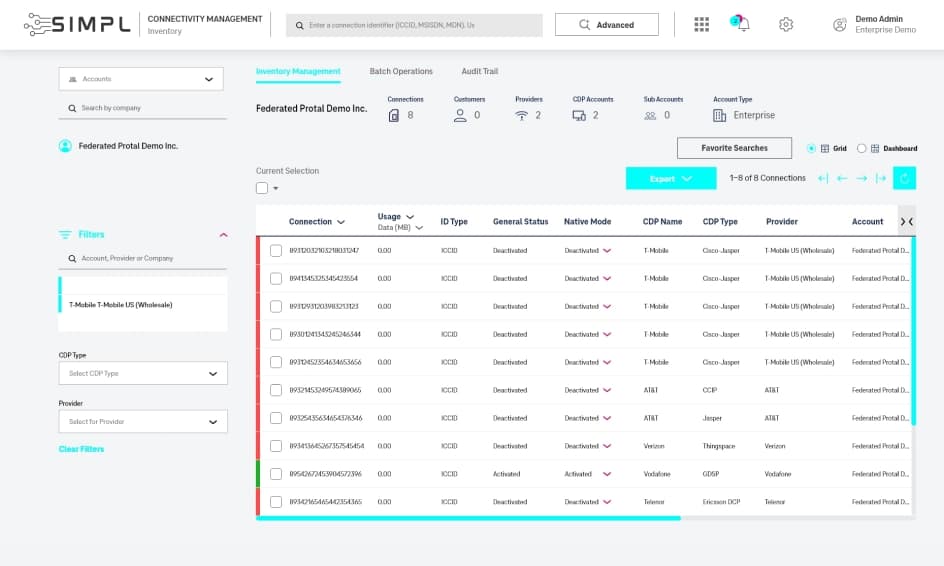
Task: Open the settings gear icon
Action: (x=786, y=25)
